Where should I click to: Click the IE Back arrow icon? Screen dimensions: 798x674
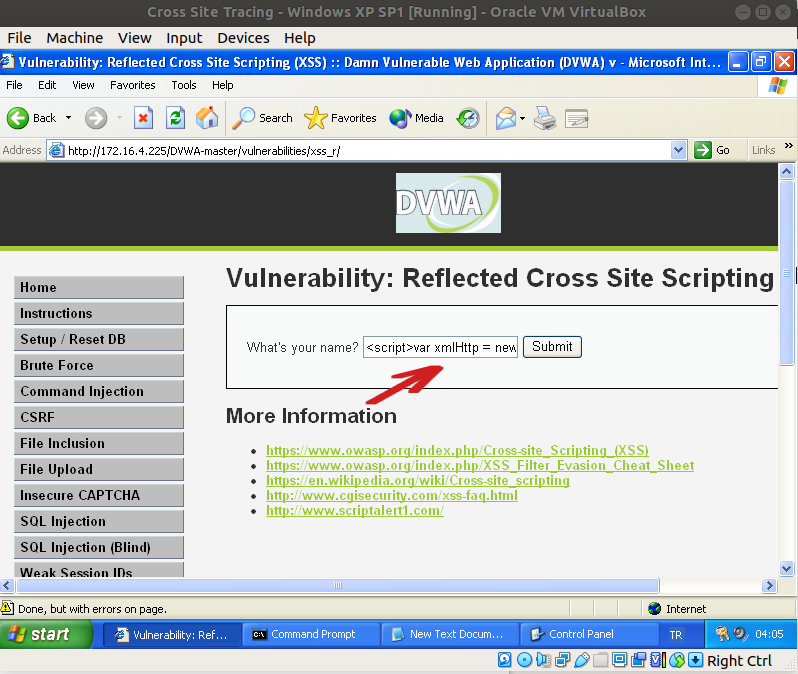point(18,118)
